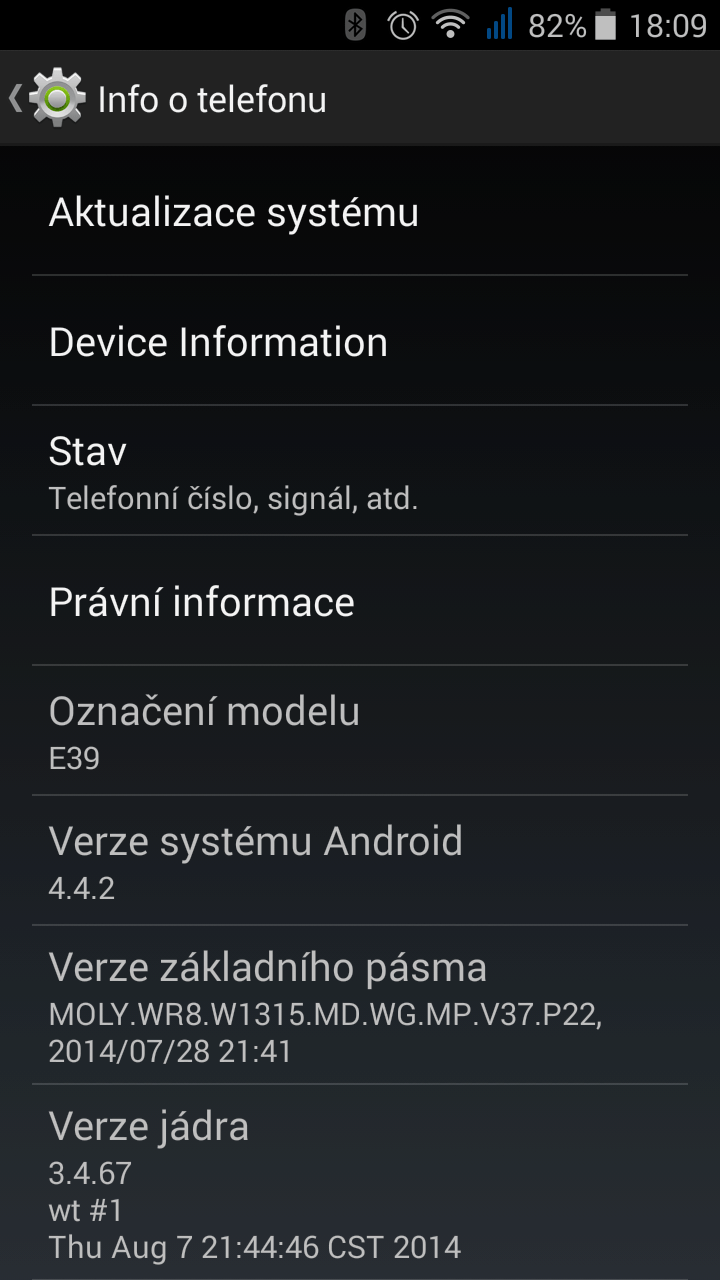
Task: Tap the mobile signal bars icon
Action: [499, 24]
